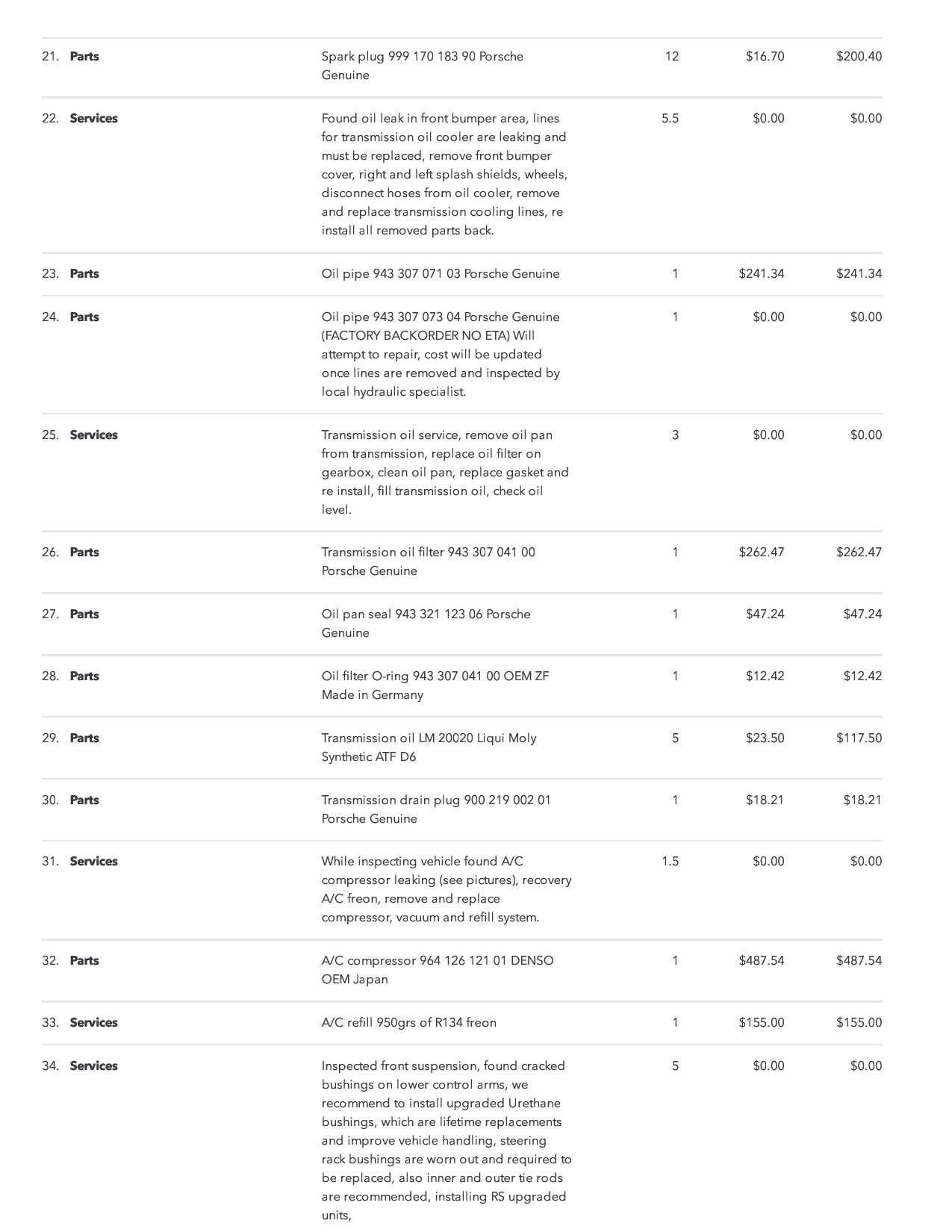Click line 22 Services label
The width and height of the screenshot is (952, 1232).
(93, 119)
